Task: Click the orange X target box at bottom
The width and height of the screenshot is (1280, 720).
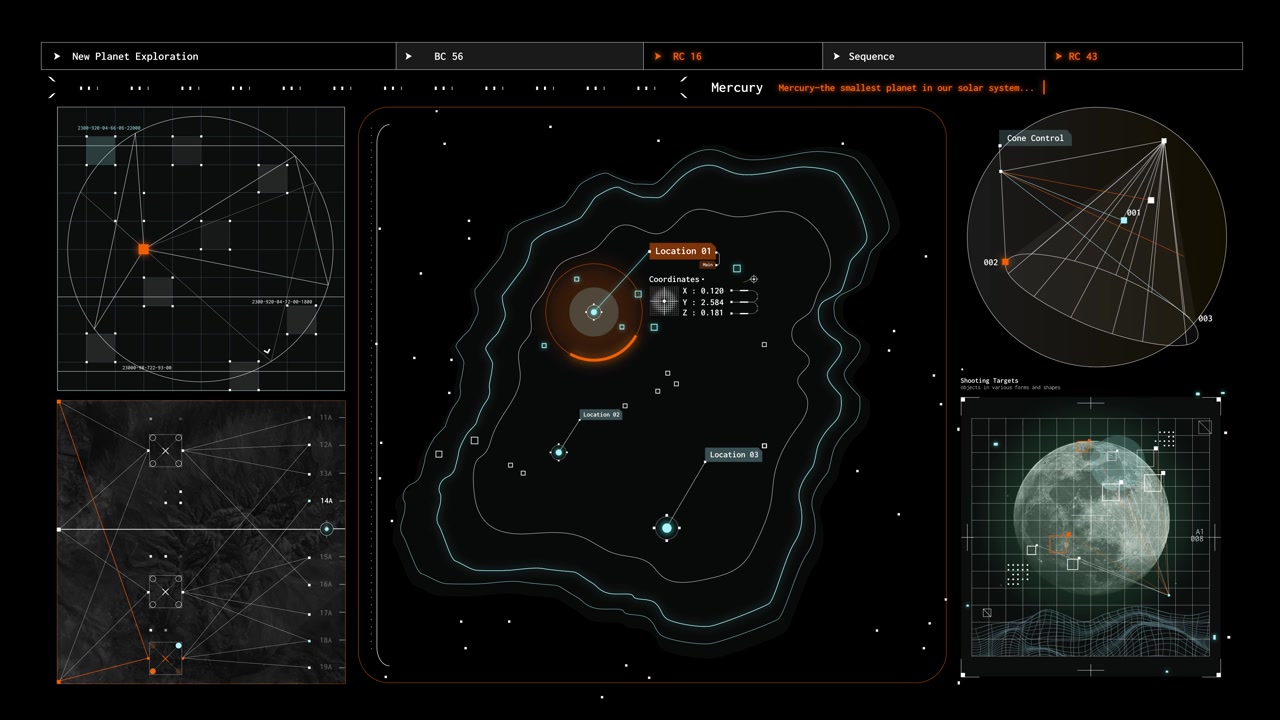Action: click(166, 659)
